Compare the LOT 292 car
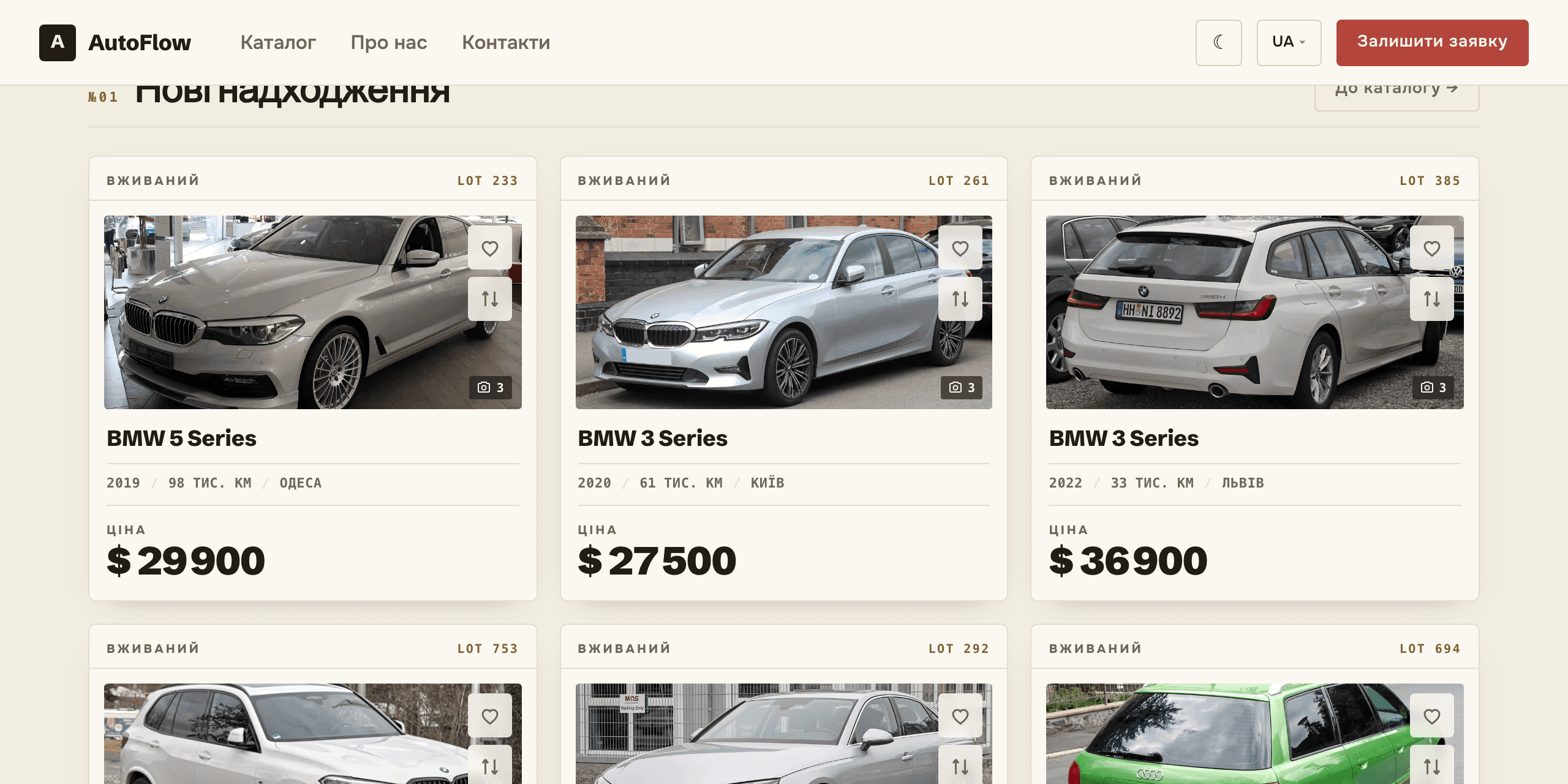 (960, 766)
